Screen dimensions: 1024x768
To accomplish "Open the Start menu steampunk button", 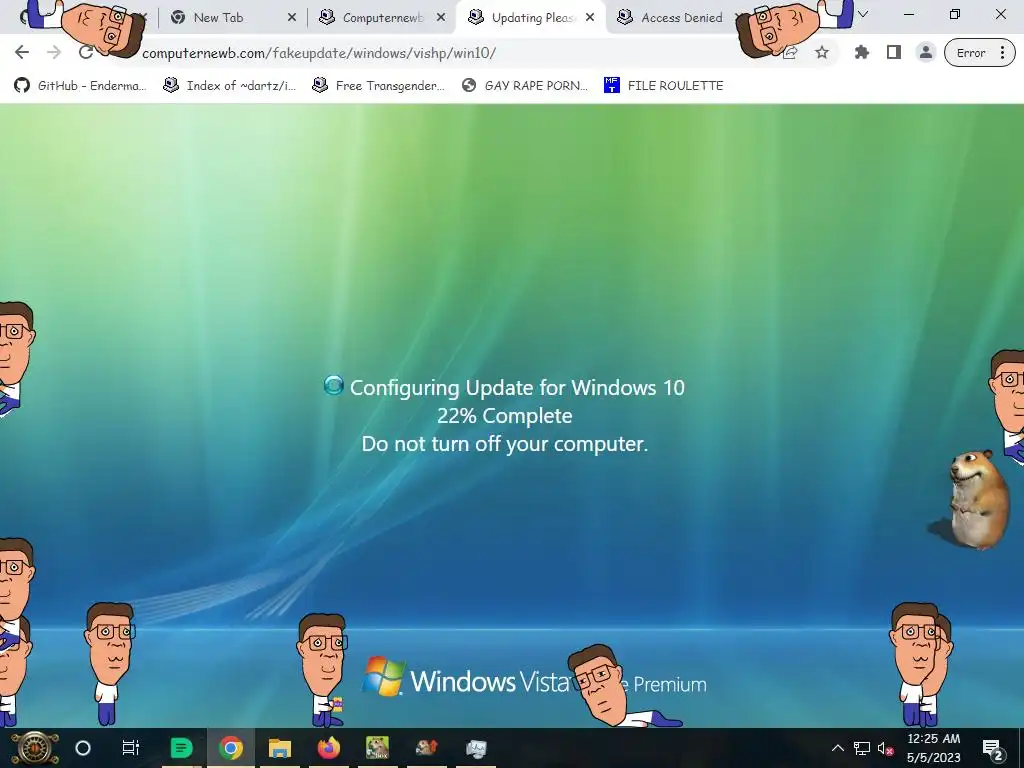I will coord(34,748).
